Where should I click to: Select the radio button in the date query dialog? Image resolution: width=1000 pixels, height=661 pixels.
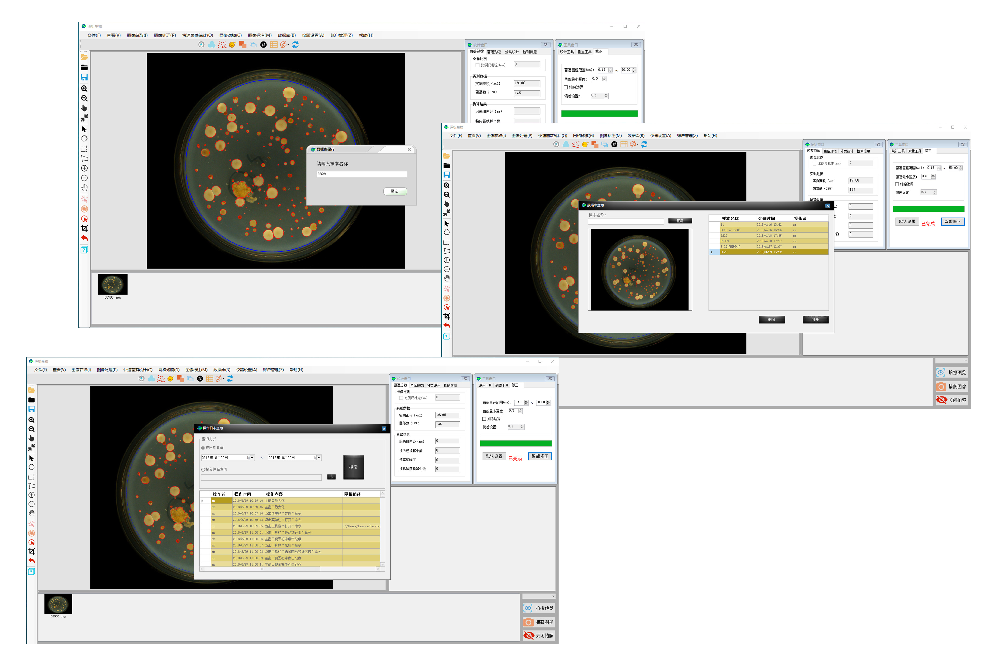203,447
